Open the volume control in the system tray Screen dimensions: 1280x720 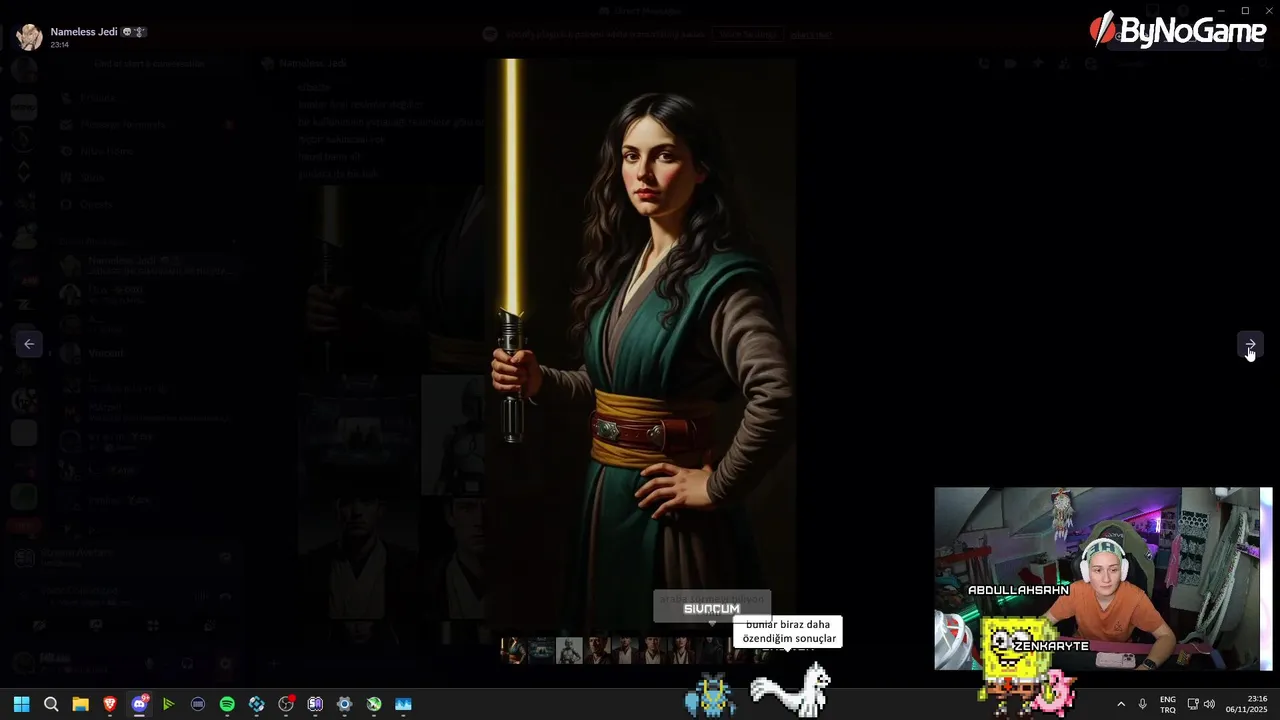coord(1209,704)
